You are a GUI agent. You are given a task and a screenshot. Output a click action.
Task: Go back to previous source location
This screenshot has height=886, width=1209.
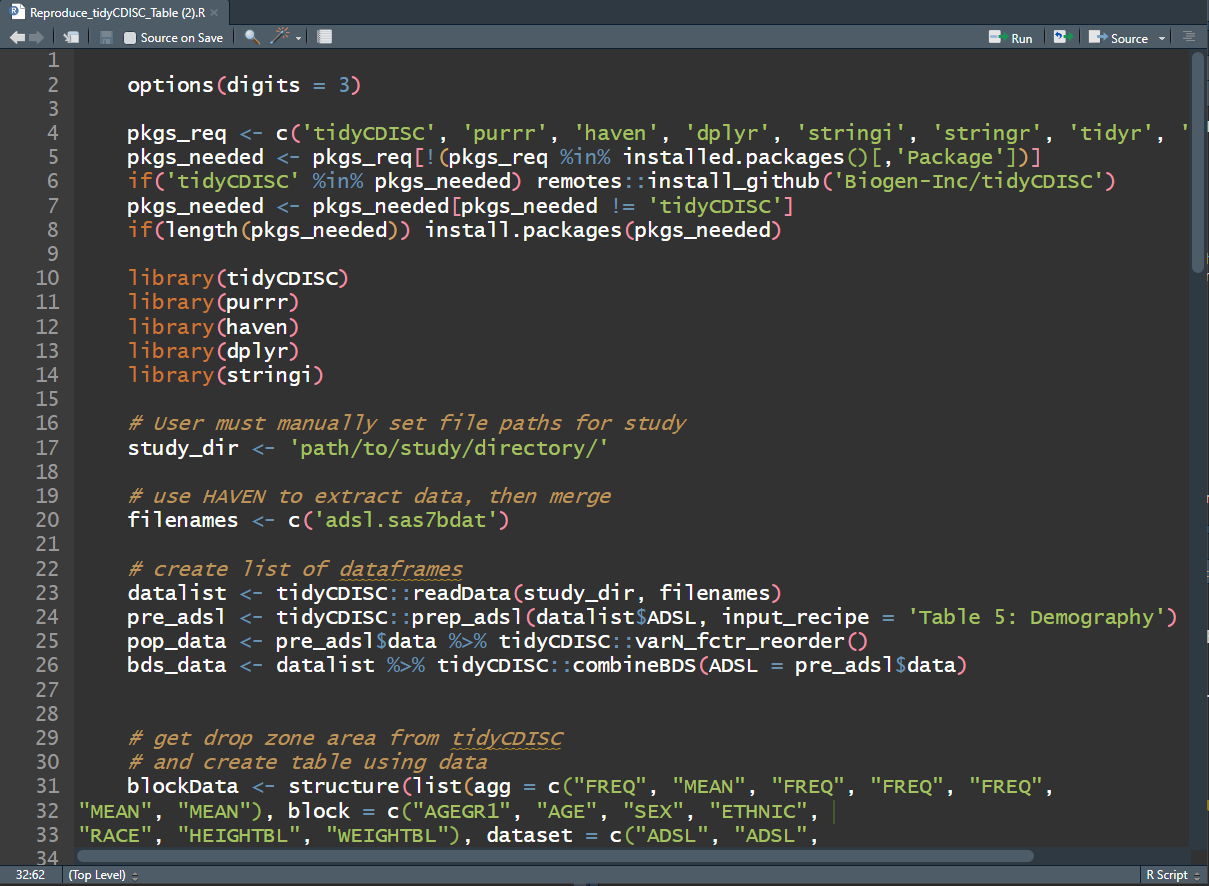17,37
